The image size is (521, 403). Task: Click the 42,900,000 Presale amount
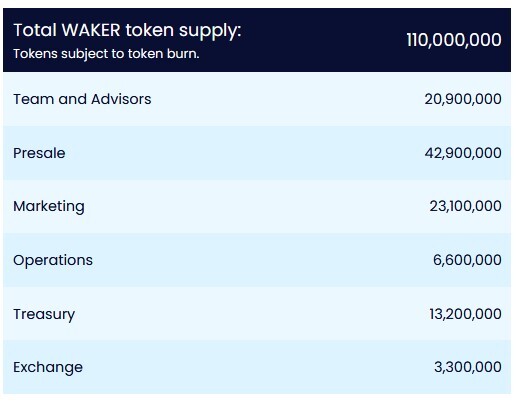(463, 153)
